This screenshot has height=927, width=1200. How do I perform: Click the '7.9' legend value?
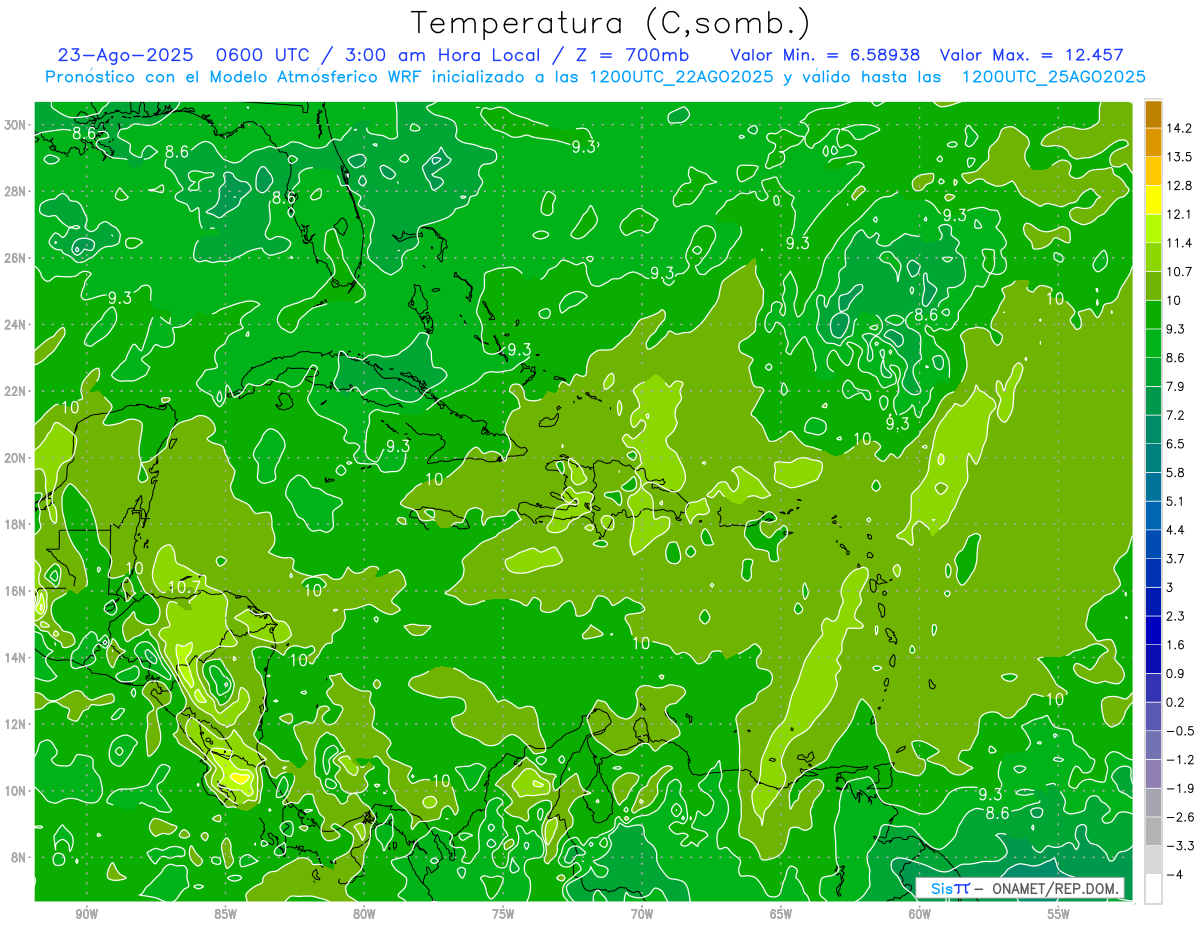[1176, 386]
